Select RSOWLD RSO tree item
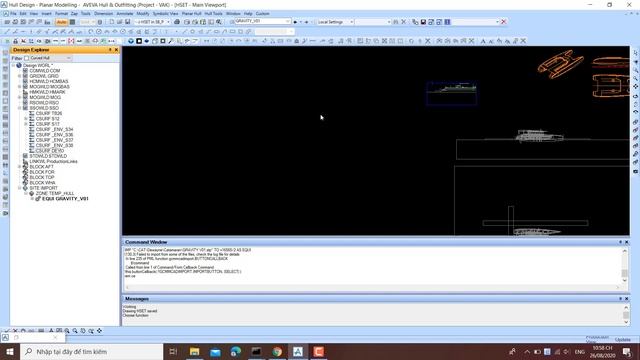 click(x=44, y=103)
